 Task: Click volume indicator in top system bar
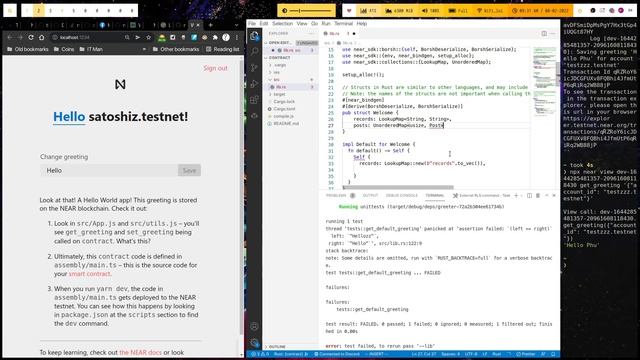coord(431,11)
